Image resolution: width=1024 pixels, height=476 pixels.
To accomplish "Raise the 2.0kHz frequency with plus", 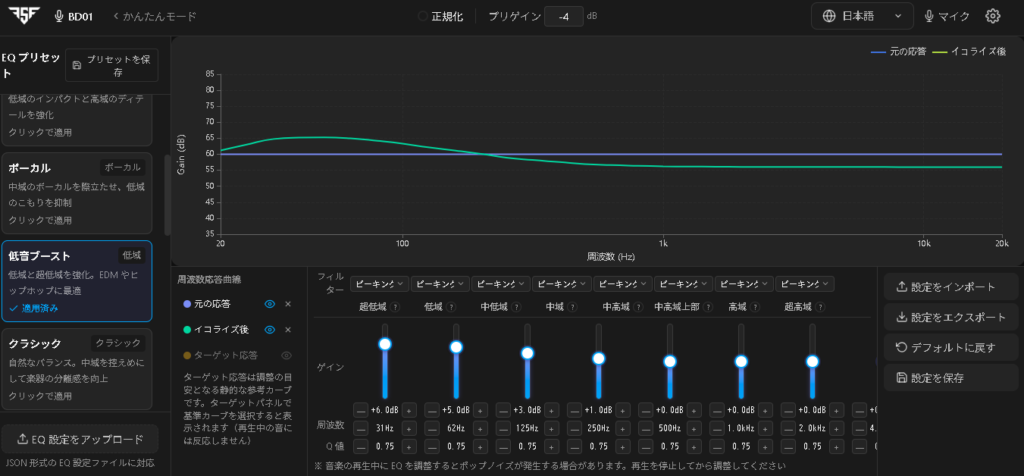I will (x=836, y=428).
